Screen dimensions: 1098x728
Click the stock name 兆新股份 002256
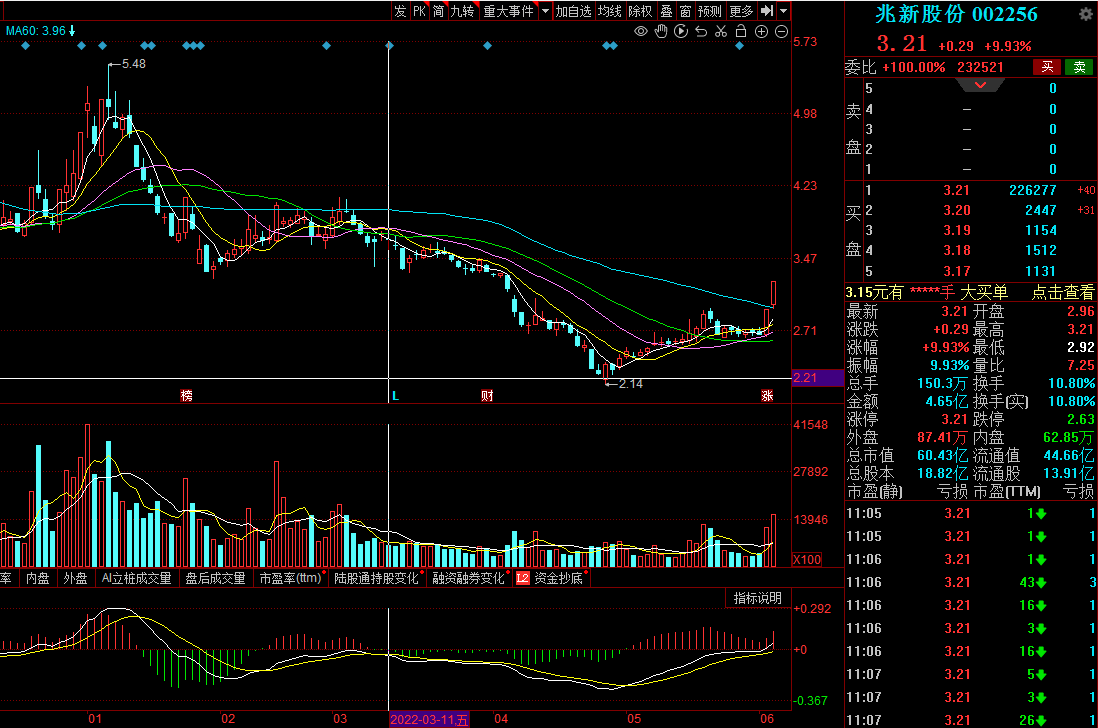(x=957, y=14)
